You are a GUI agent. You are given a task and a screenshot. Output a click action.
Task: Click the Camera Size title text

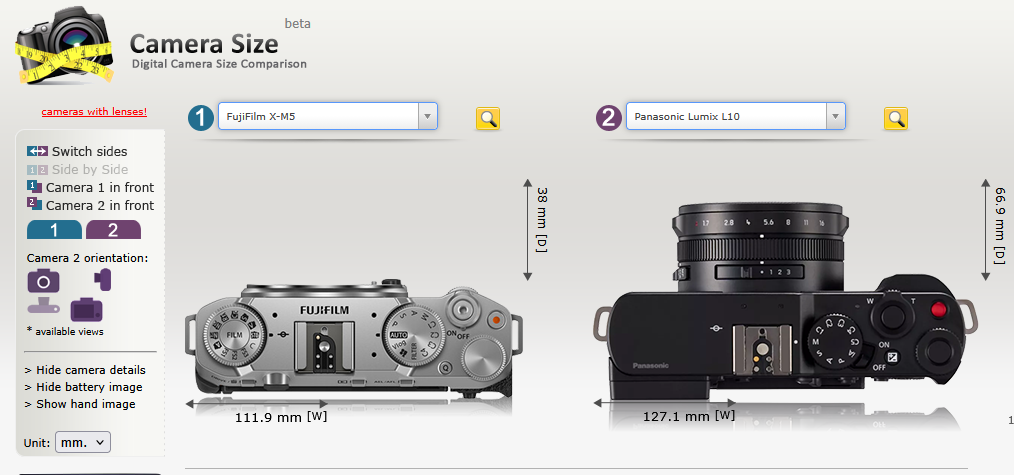tap(204, 43)
